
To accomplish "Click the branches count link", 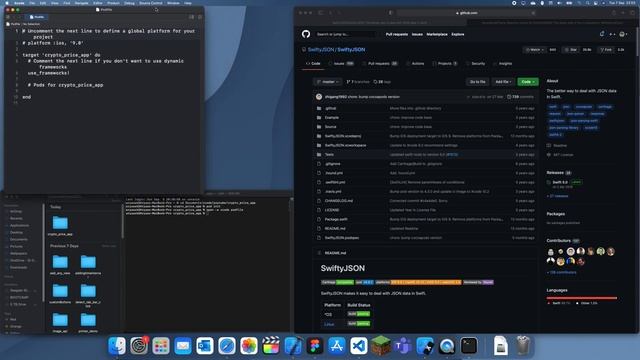I will coord(358,82).
